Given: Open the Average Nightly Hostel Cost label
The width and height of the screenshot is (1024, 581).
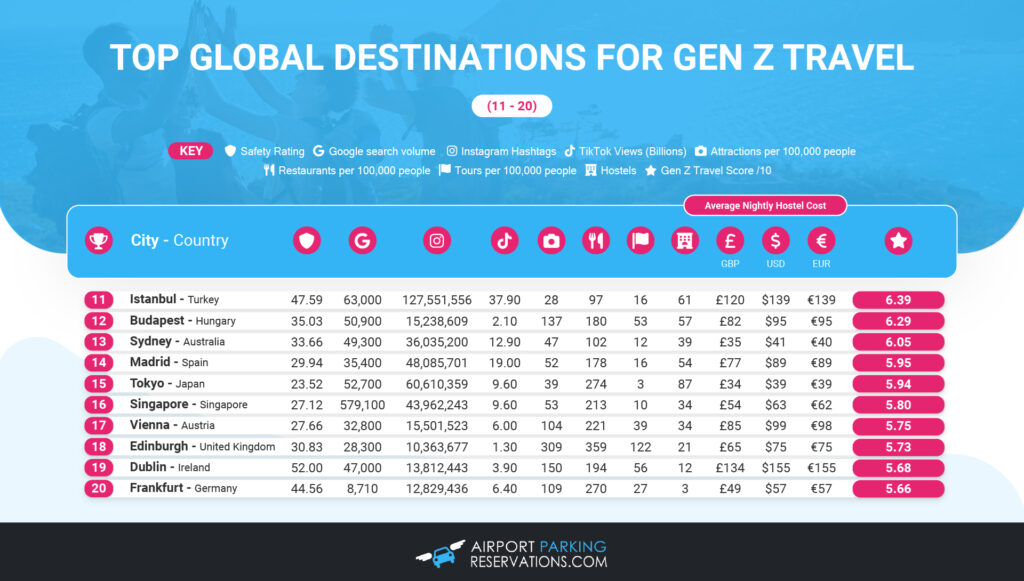Looking at the screenshot, I should pos(765,206).
